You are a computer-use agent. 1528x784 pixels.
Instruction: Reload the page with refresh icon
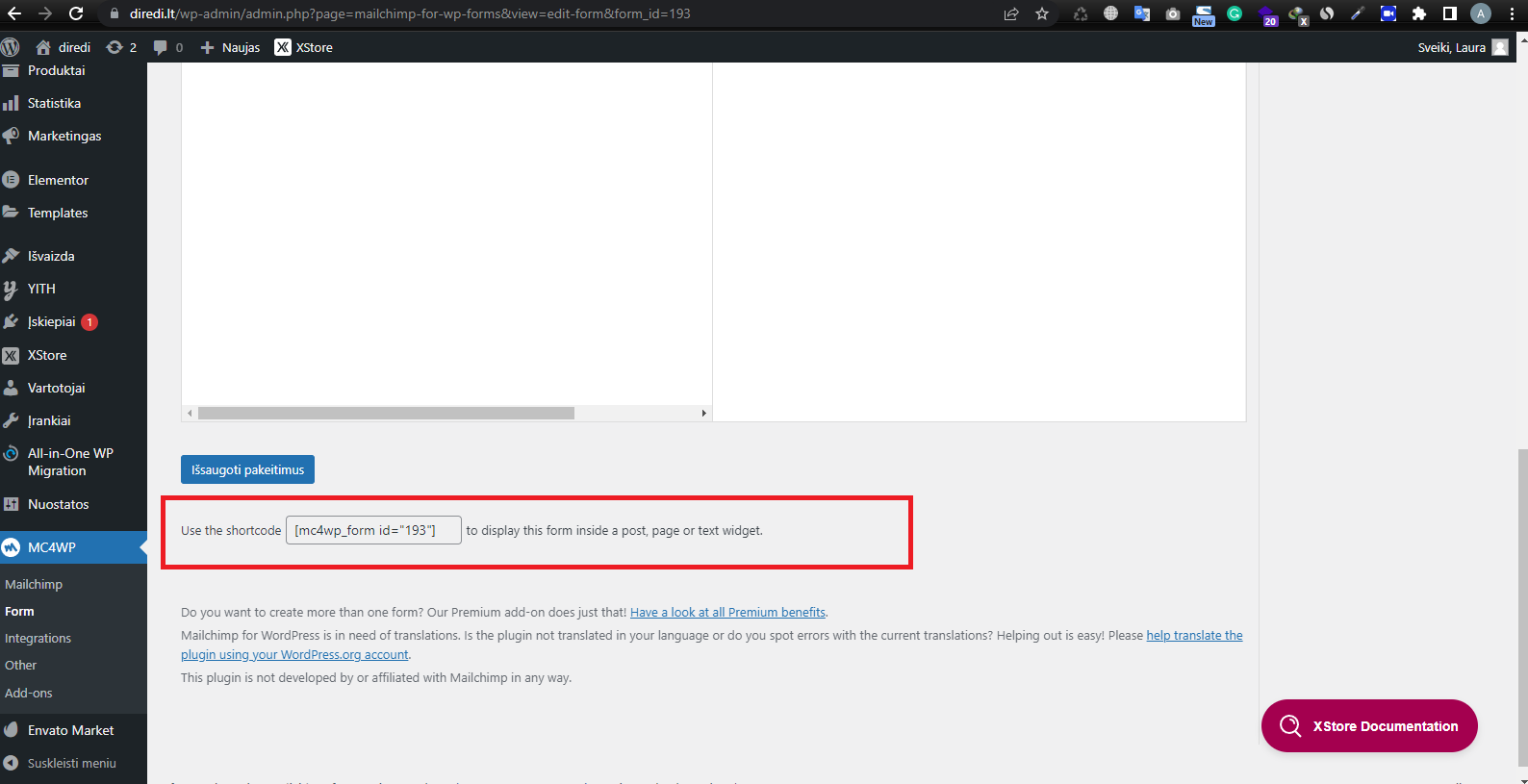76,13
